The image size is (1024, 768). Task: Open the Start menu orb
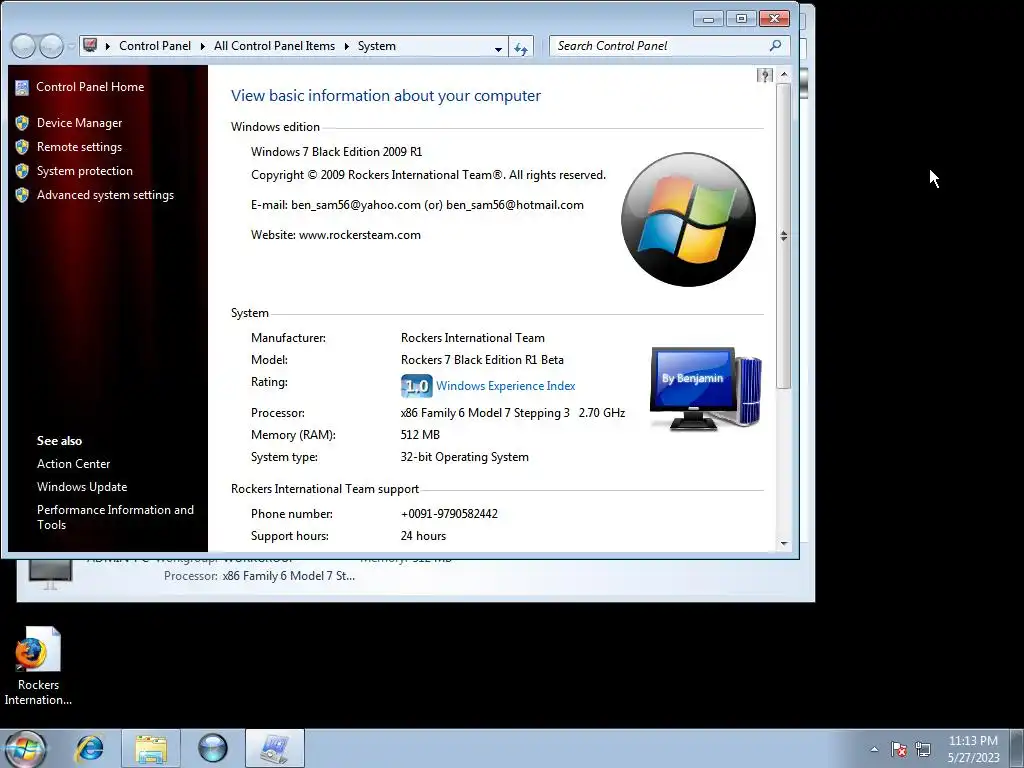[26, 748]
